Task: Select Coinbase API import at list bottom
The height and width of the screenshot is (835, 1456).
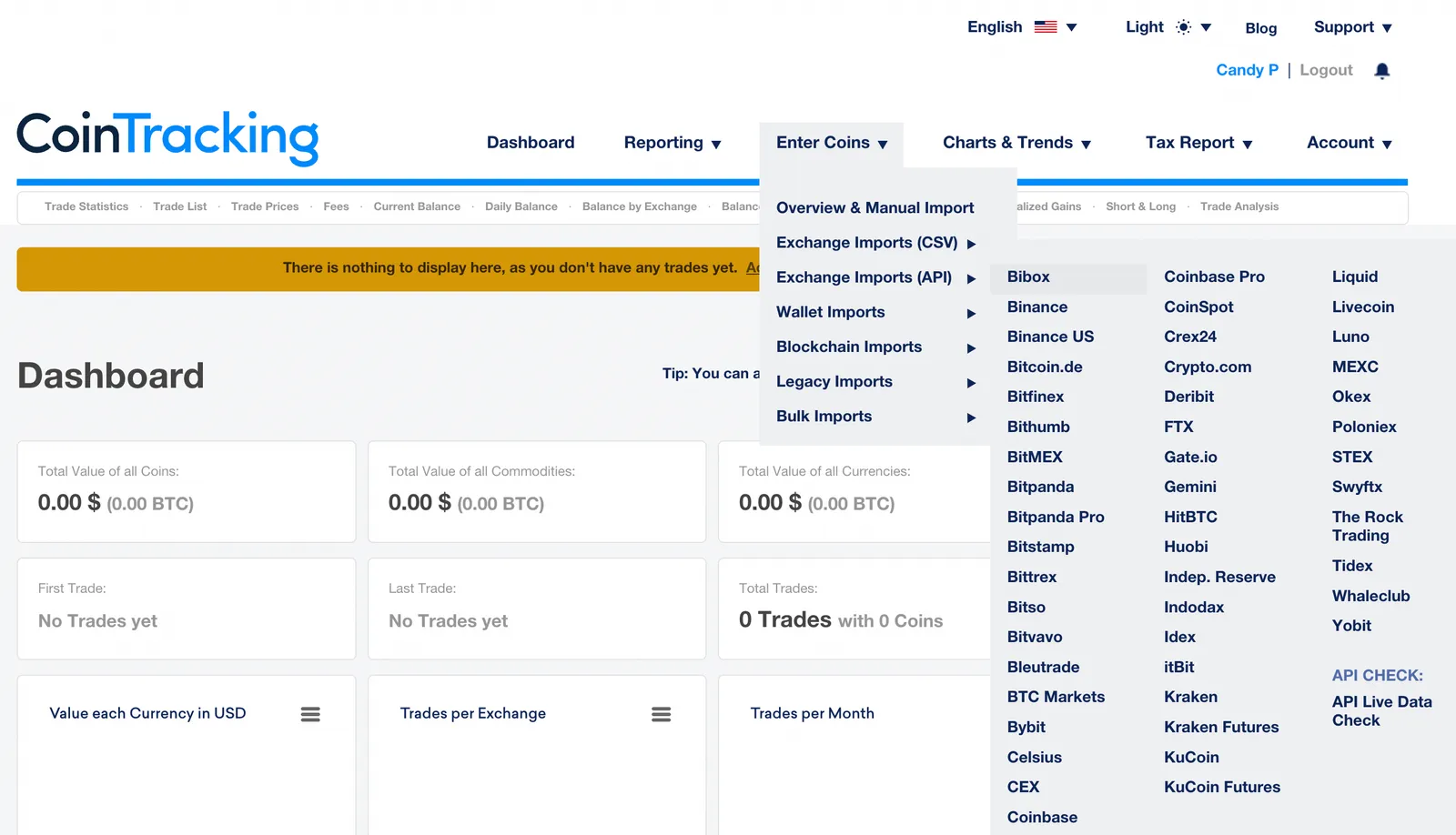Action: [x=1042, y=817]
